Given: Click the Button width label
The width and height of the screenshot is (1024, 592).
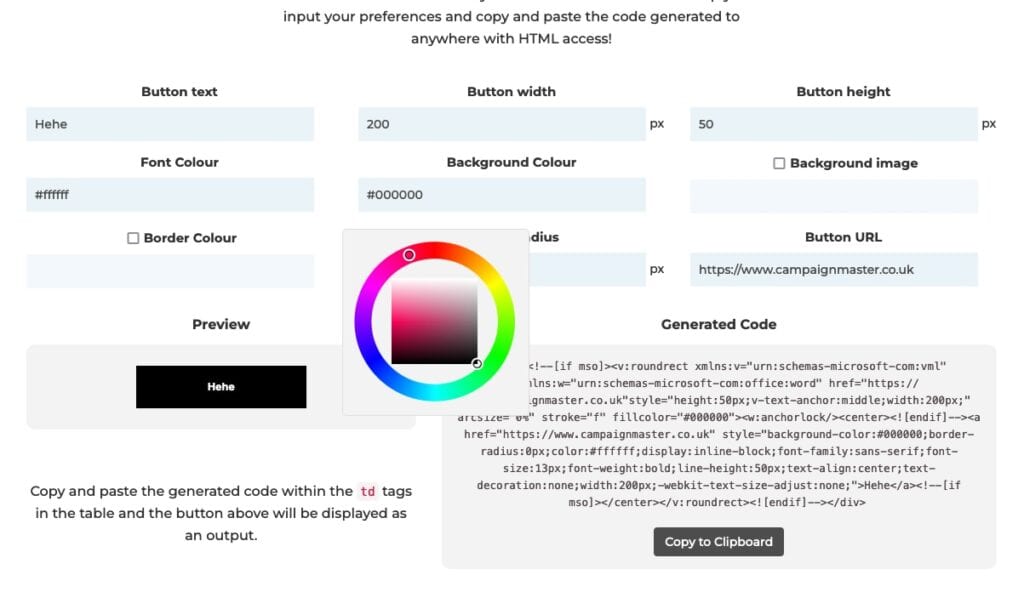Looking at the screenshot, I should click(511, 92).
